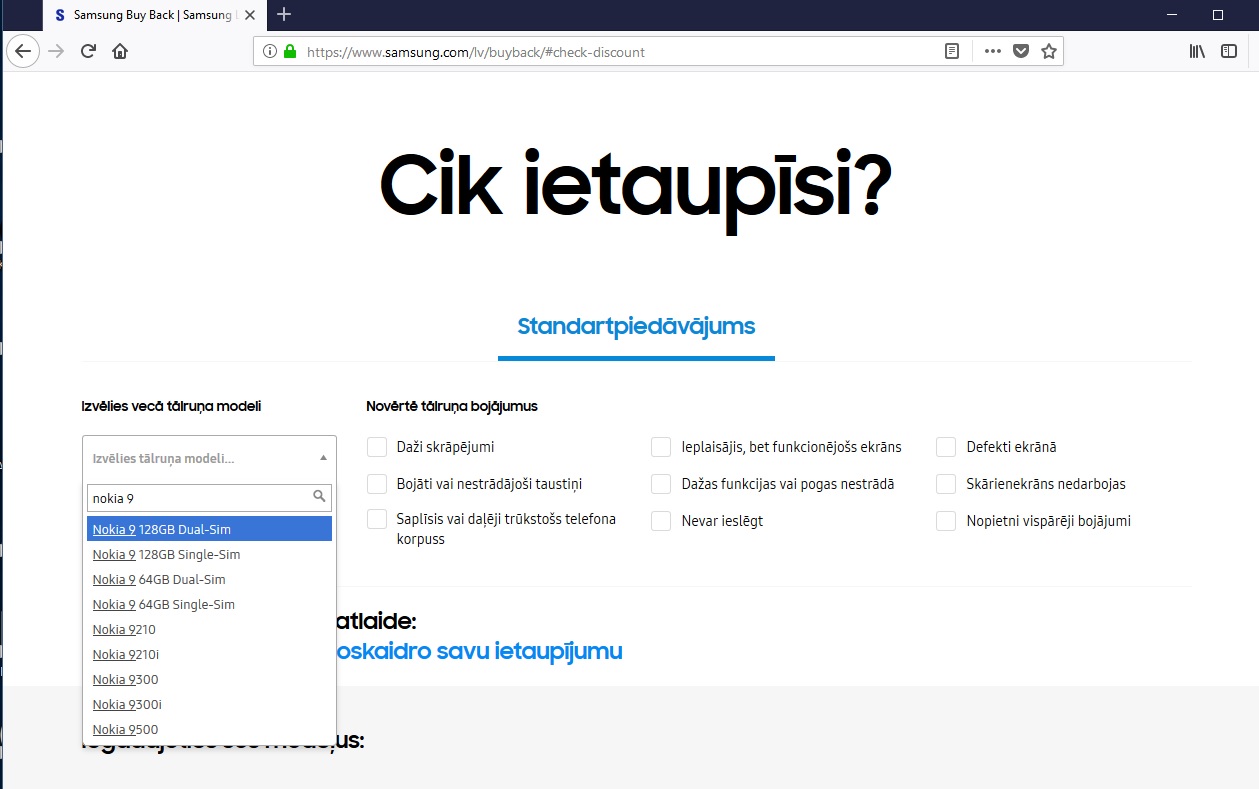
Task: Toggle reader view icon
Action: click(952, 51)
